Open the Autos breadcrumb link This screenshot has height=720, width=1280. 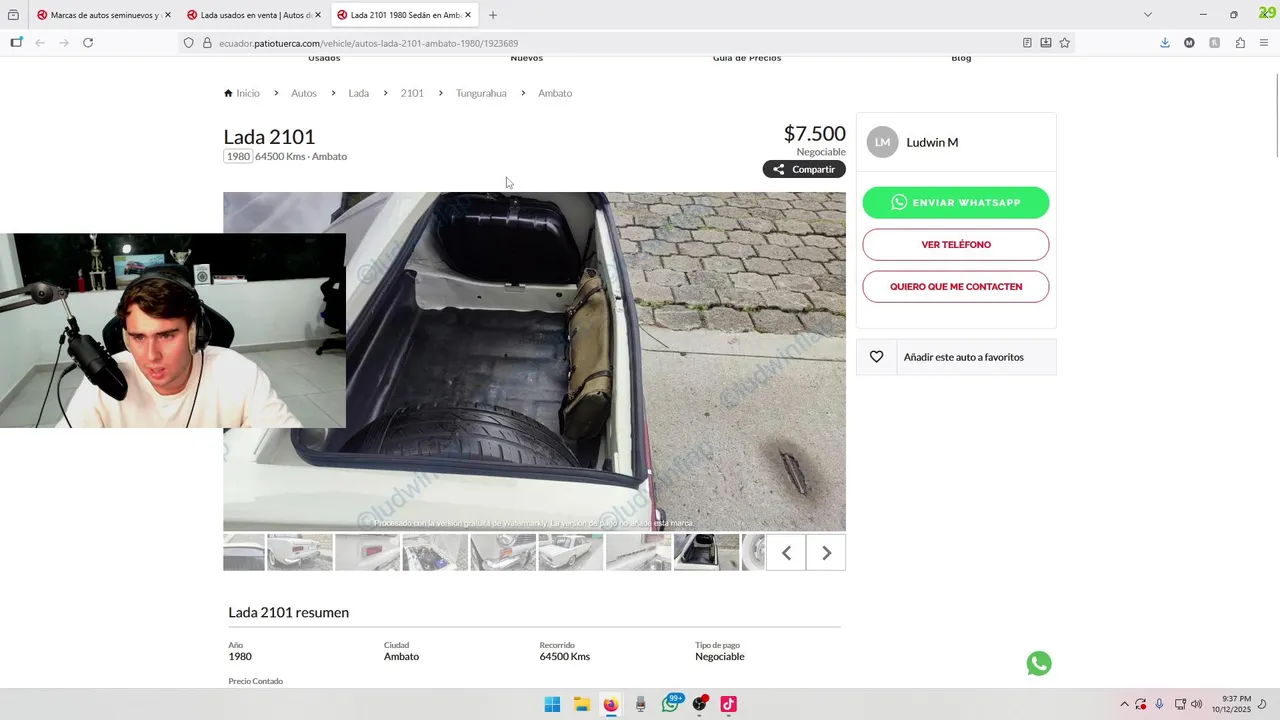304,93
